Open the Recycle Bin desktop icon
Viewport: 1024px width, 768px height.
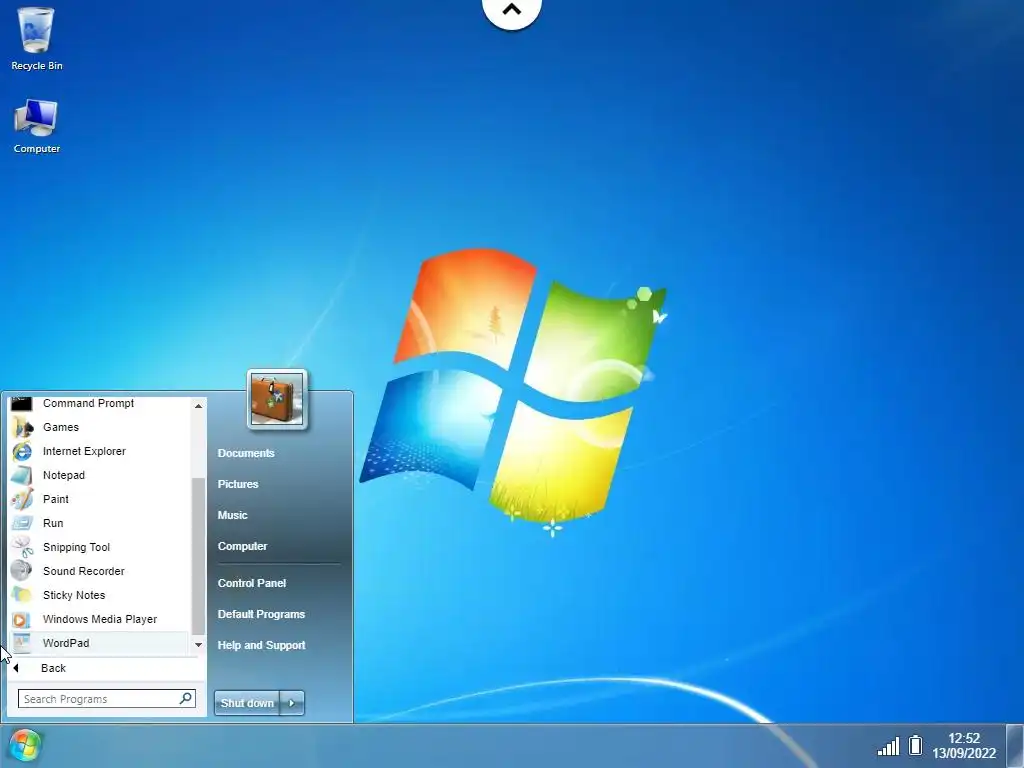[37, 38]
